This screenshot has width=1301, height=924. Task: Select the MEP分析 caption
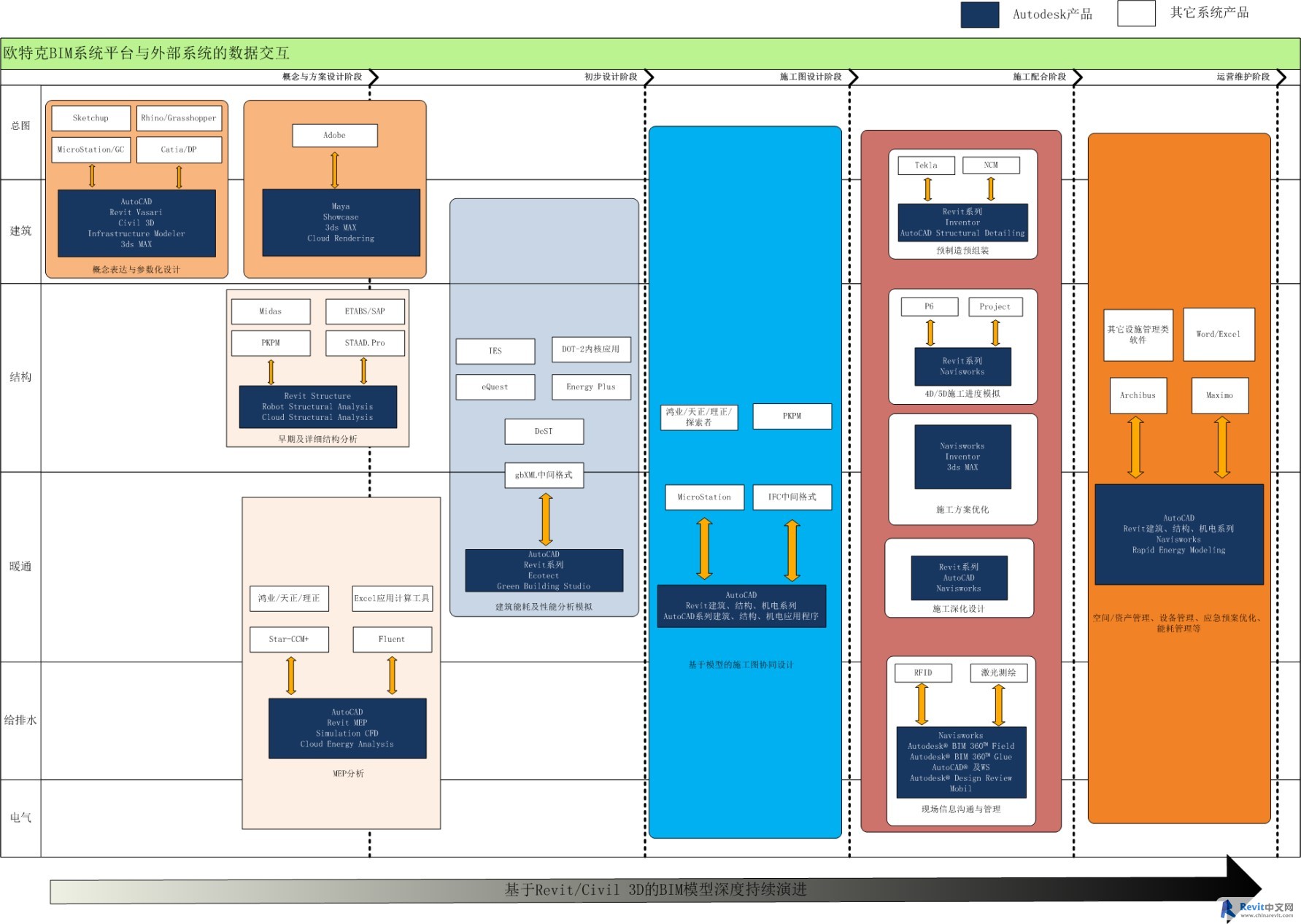click(x=348, y=774)
